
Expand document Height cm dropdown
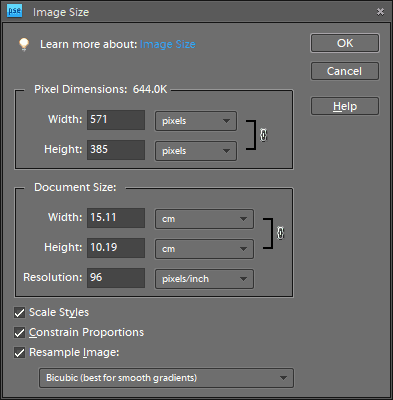coord(204,249)
